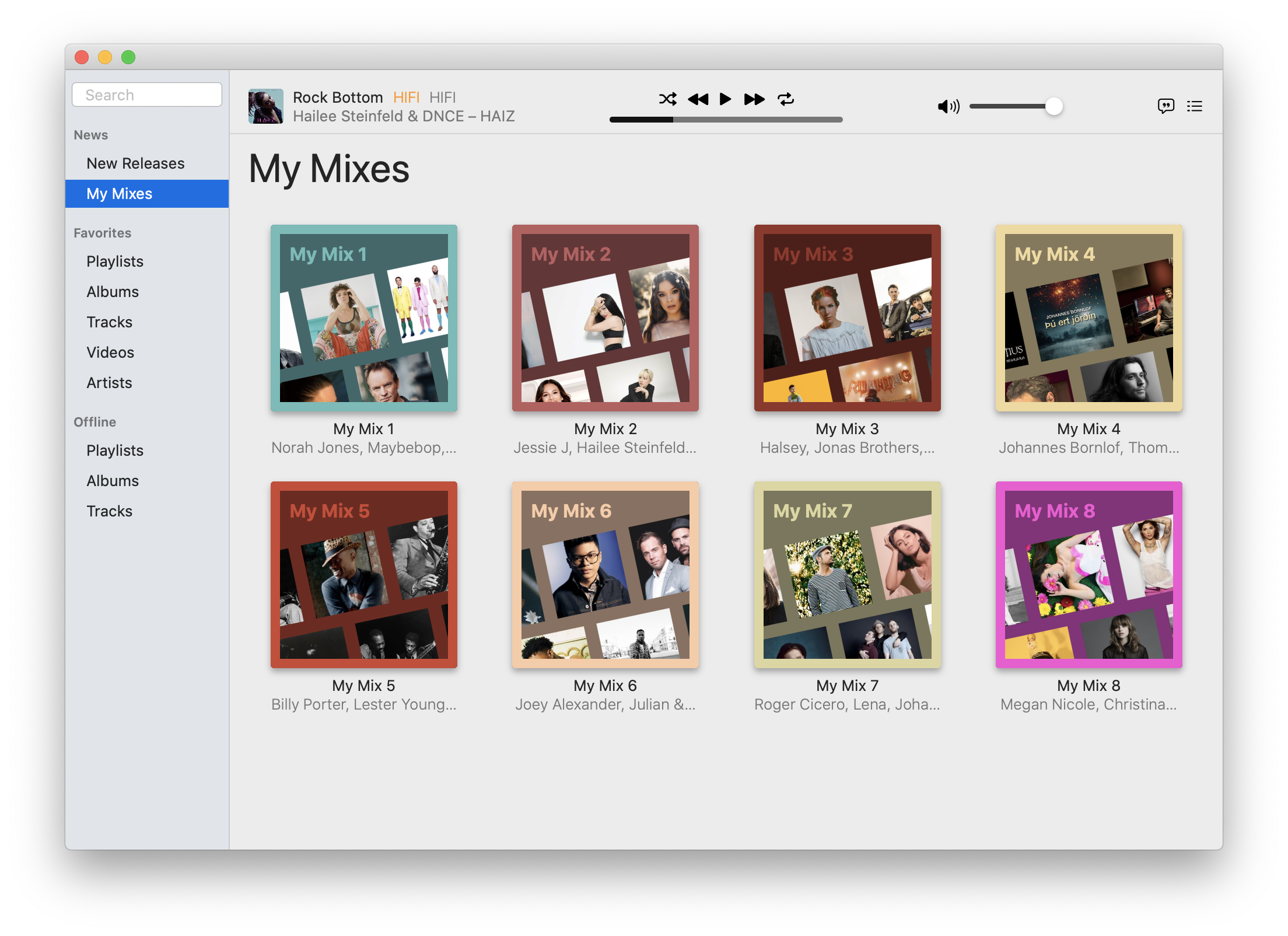
Task: Click the 'My Mix 3' caption text
Action: click(x=848, y=429)
